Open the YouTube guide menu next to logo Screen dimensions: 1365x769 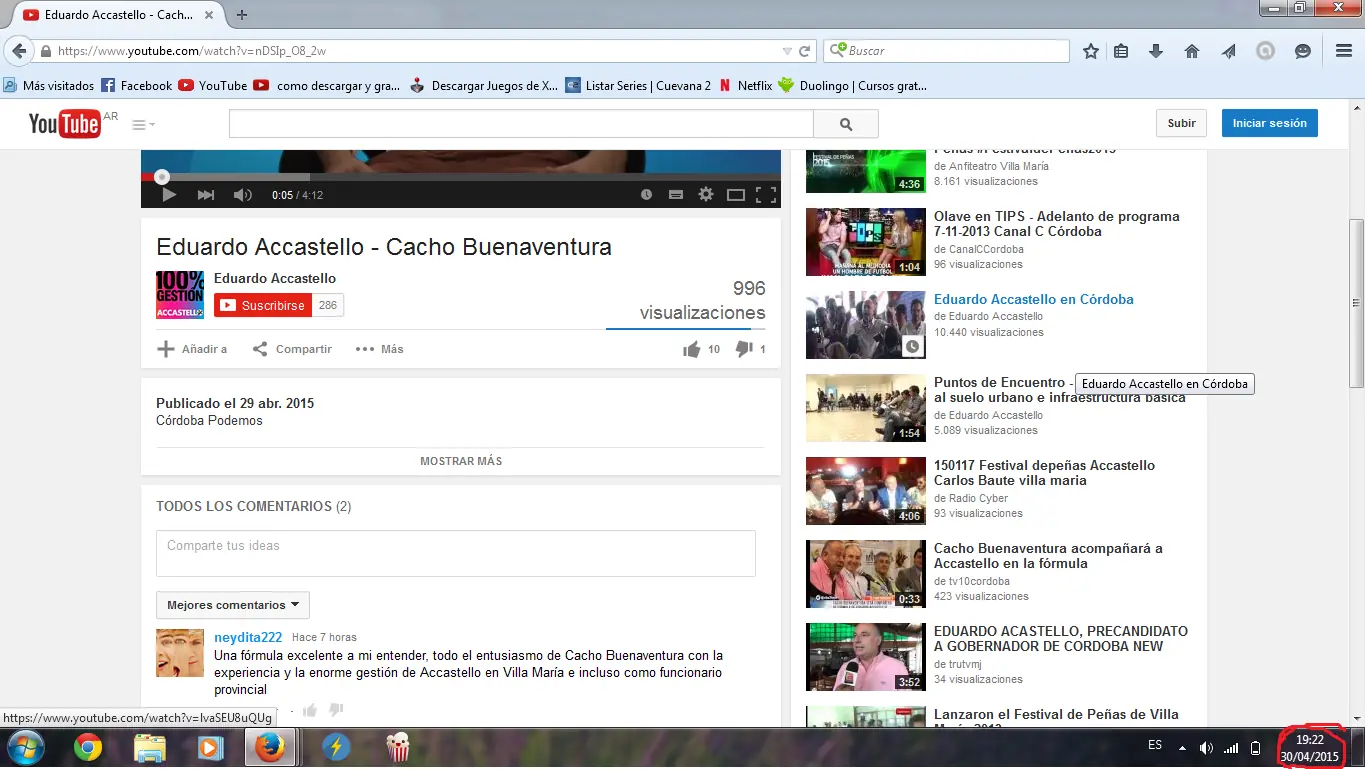pos(143,125)
